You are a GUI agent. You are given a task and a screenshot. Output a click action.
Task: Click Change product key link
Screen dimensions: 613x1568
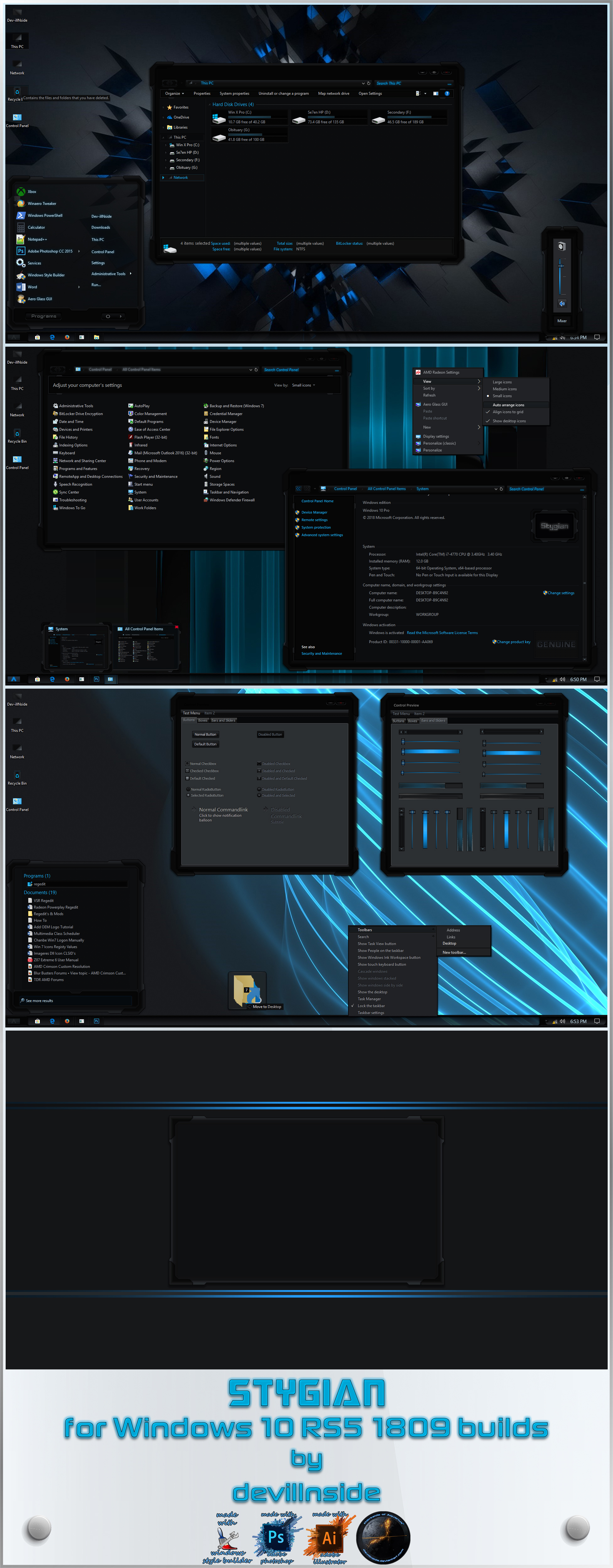click(513, 642)
